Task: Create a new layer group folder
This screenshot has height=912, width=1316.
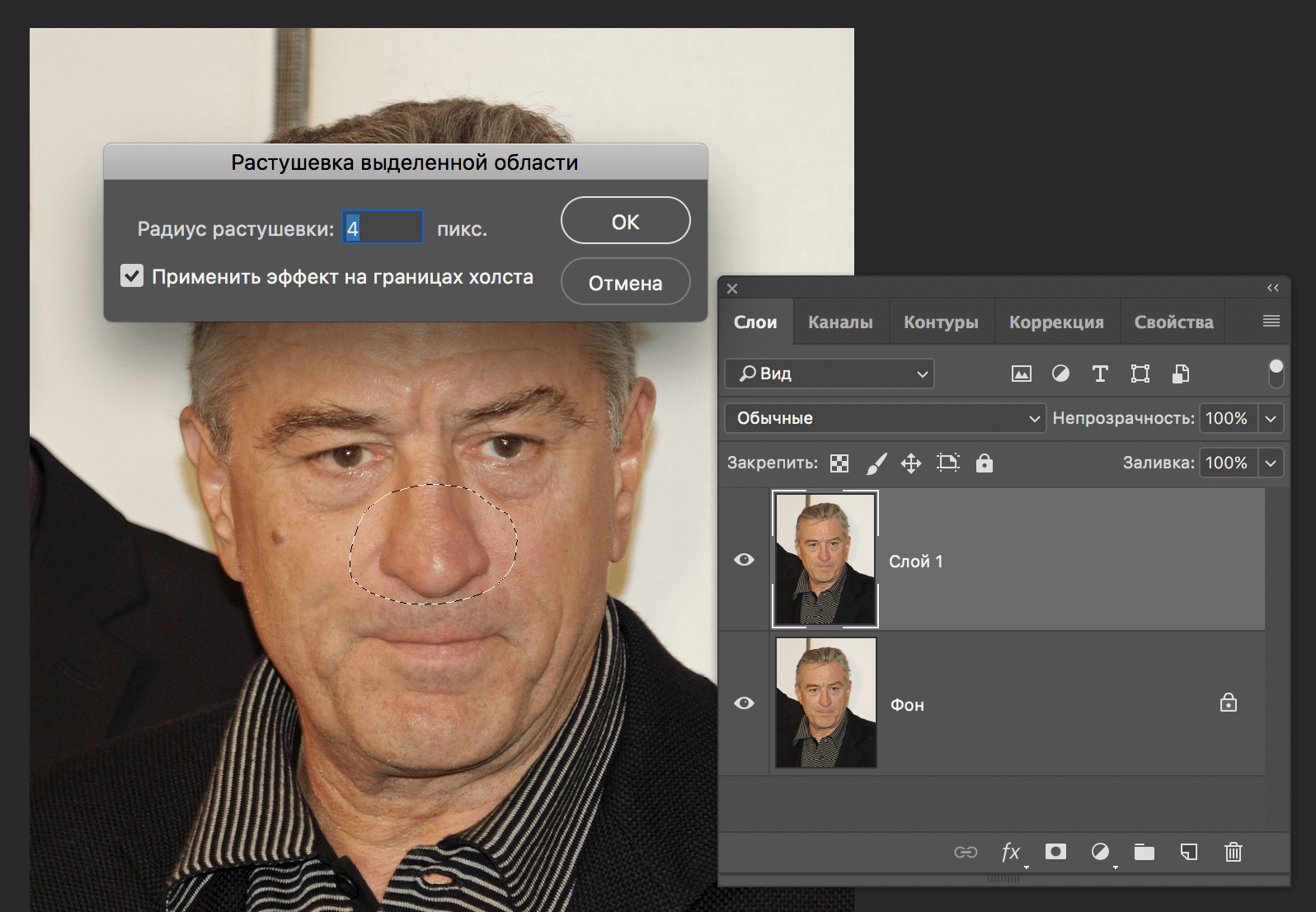Action: (x=1144, y=852)
